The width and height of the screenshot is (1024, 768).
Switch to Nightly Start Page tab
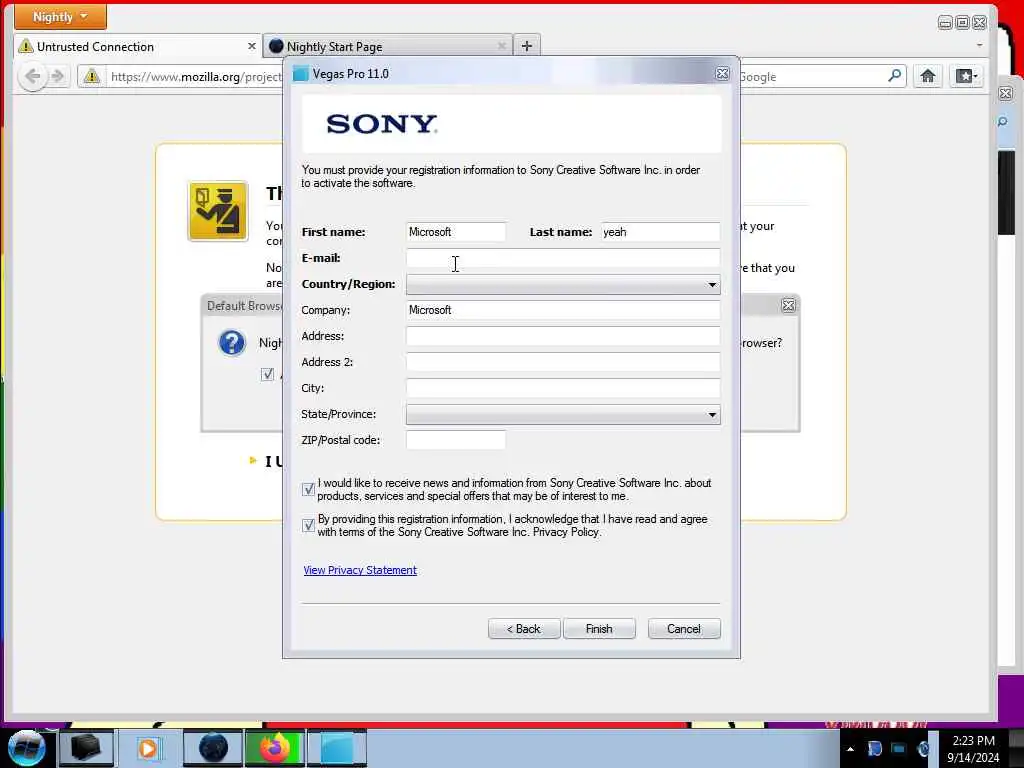[388, 46]
